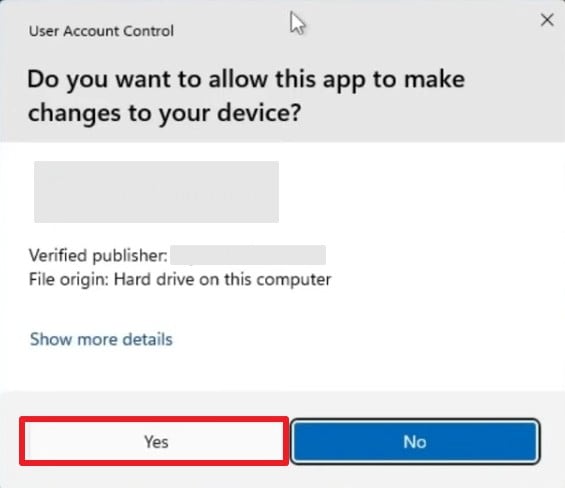Screen dimensions: 565x488
Task: Click the Verified publisher label
Action: coord(98,256)
